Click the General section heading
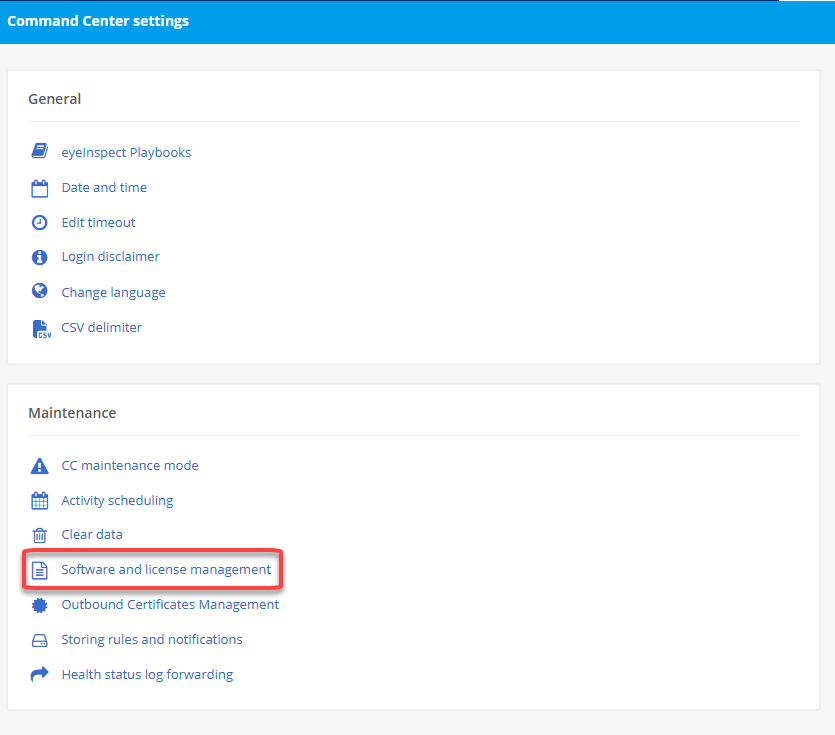The width and height of the screenshot is (835, 735). point(55,99)
